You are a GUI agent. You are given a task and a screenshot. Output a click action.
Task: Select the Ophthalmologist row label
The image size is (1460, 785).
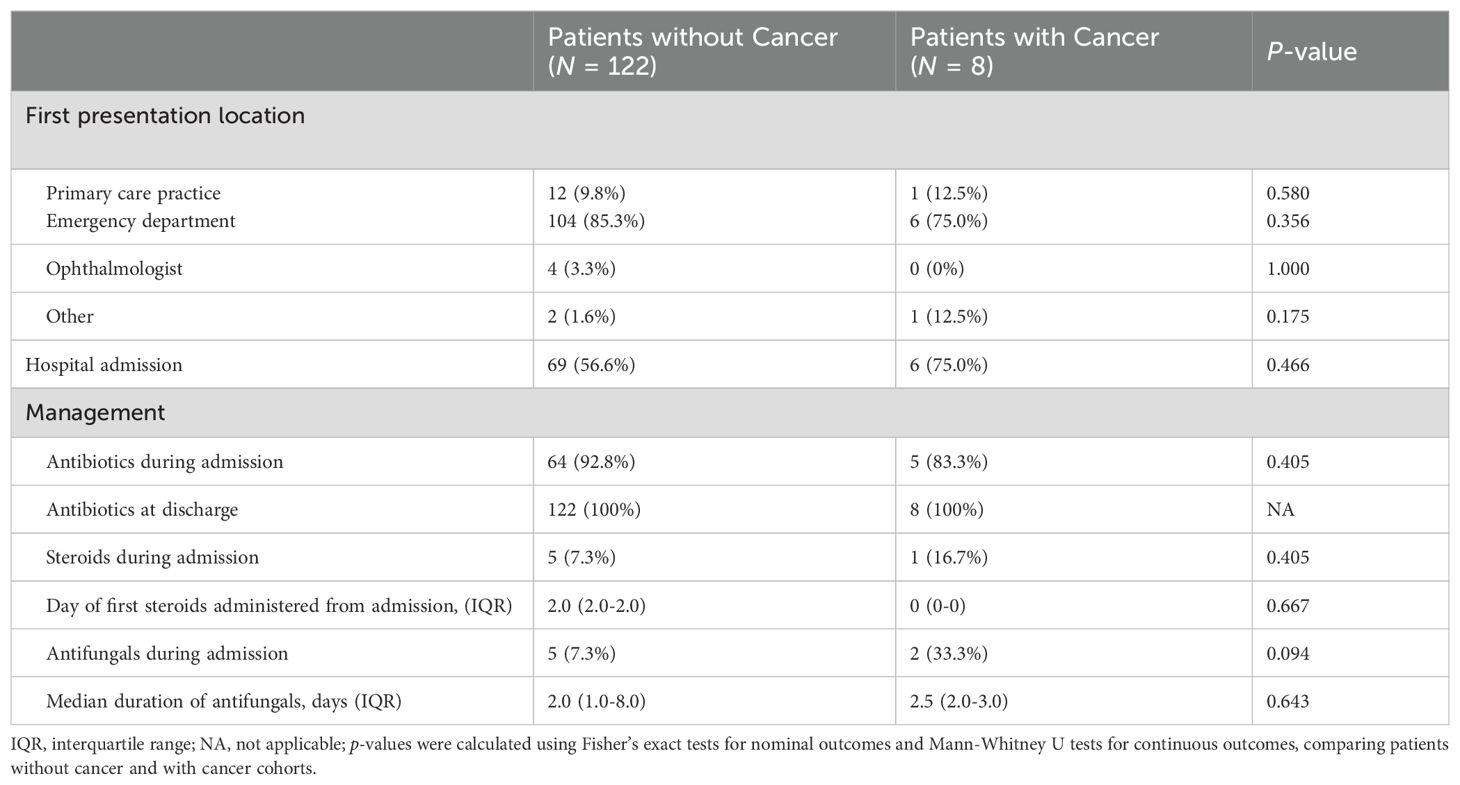(114, 269)
